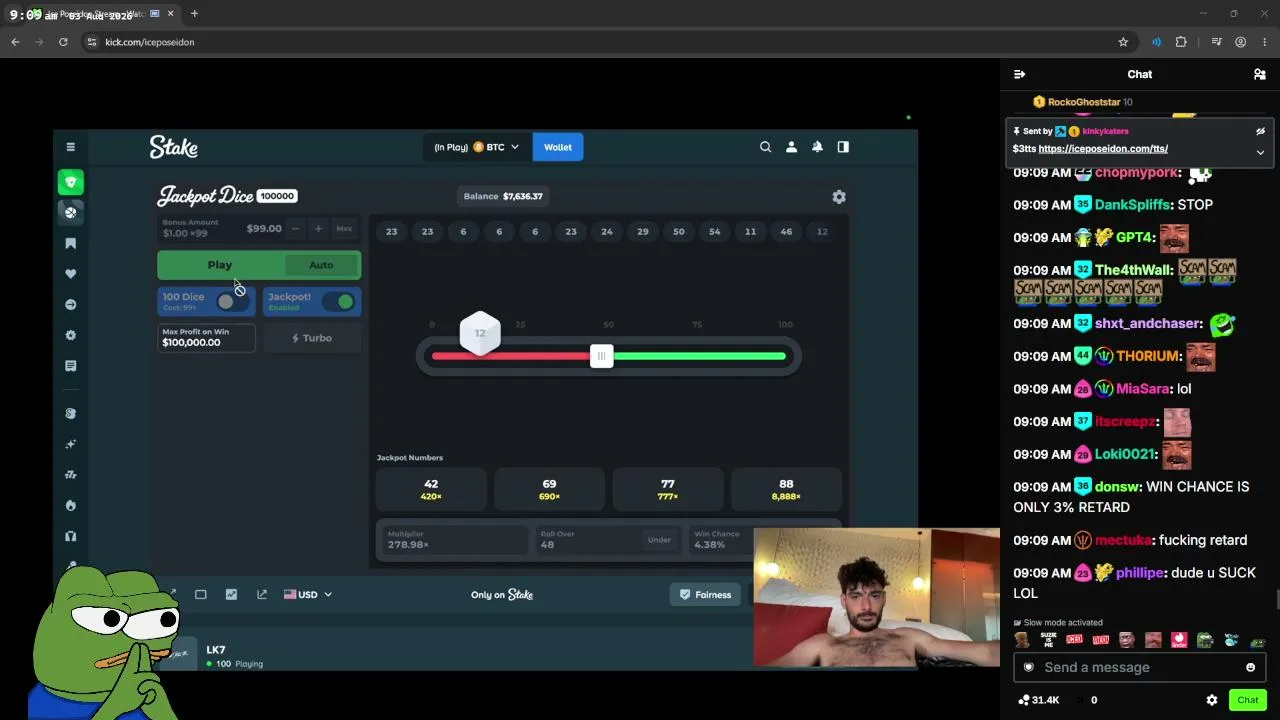Open phillipe chat username
The image size is (1280, 720).
(1140, 573)
